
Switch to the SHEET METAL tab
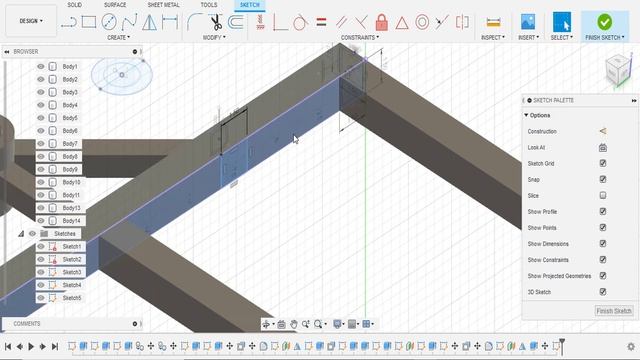click(x=163, y=5)
